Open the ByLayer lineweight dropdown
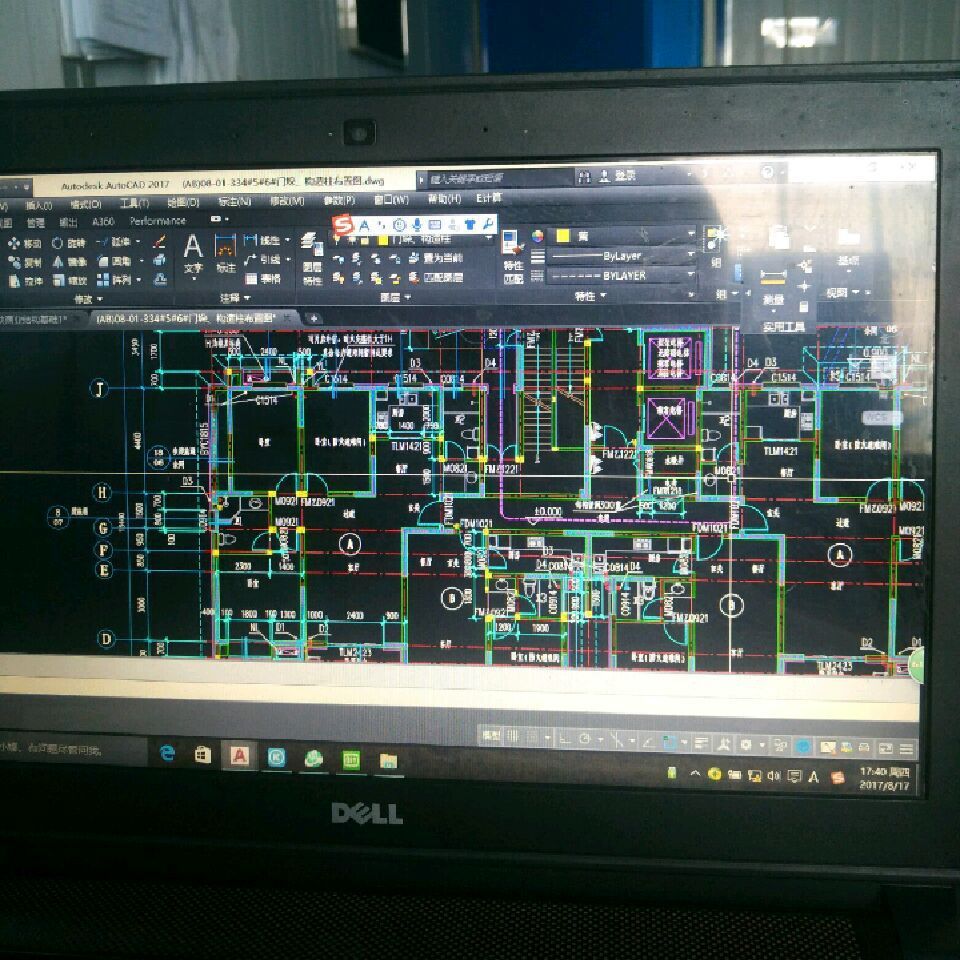 (x=621, y=256)
